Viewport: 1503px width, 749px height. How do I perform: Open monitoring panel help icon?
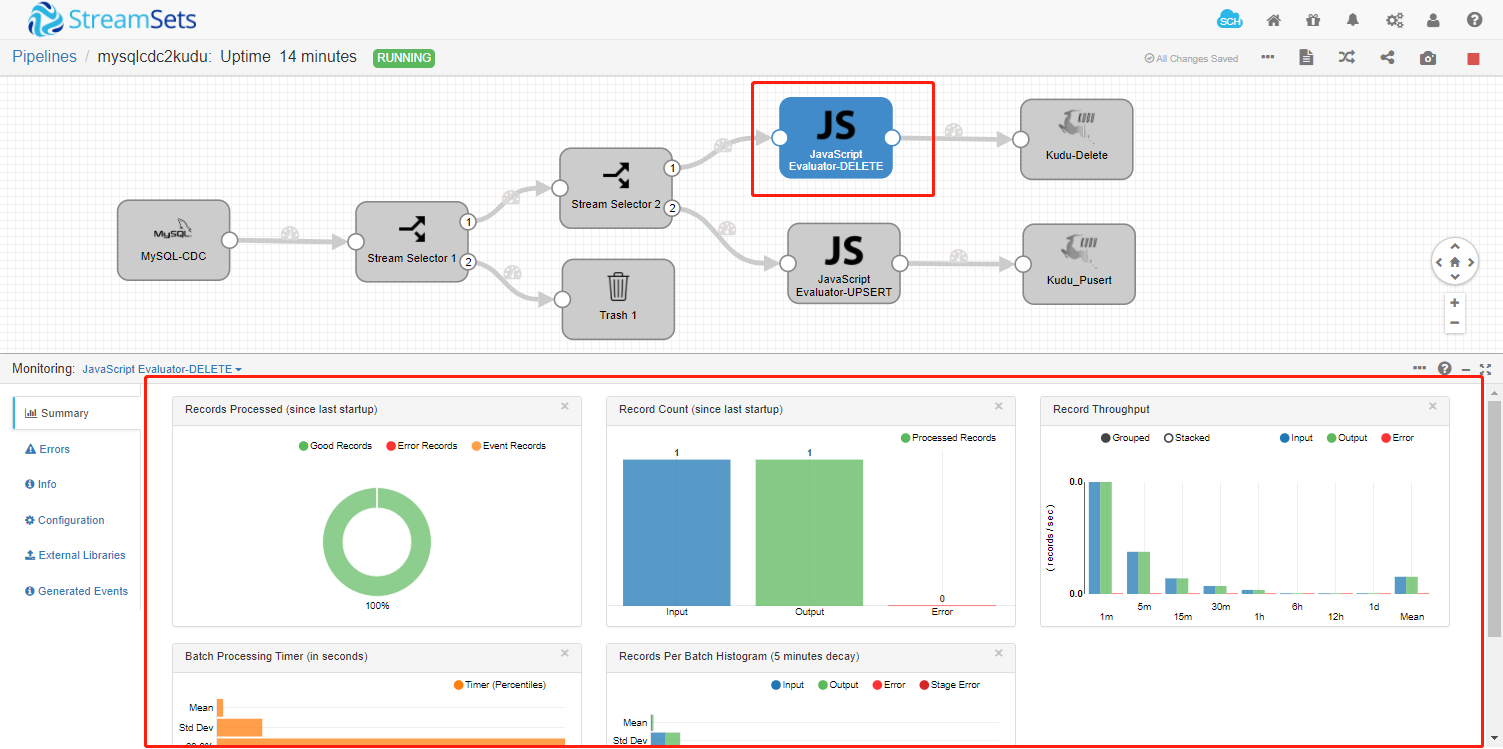[x=1445, y=369]
